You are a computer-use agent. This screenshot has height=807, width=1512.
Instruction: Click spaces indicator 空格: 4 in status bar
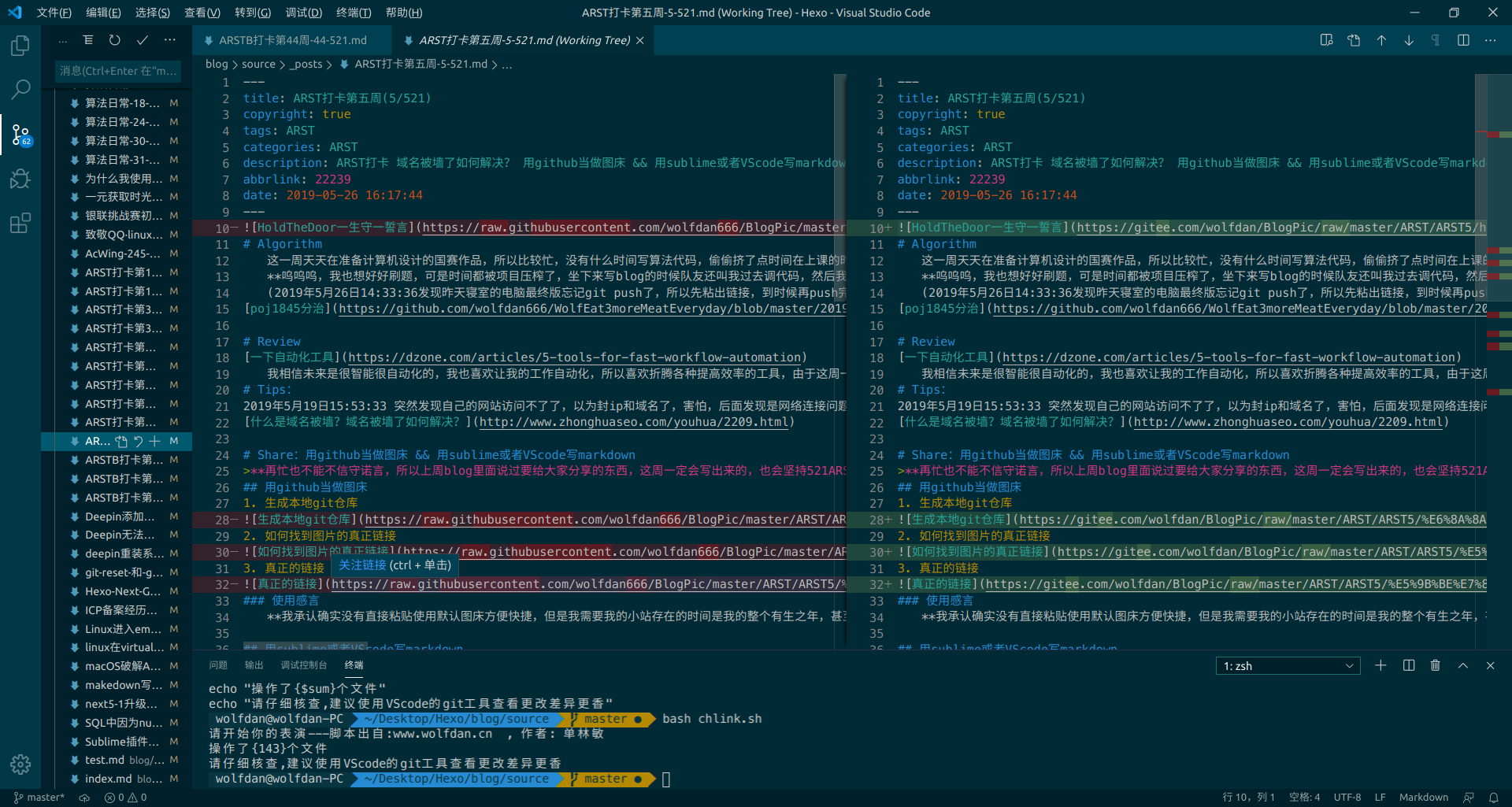[x=1305, y=798]
